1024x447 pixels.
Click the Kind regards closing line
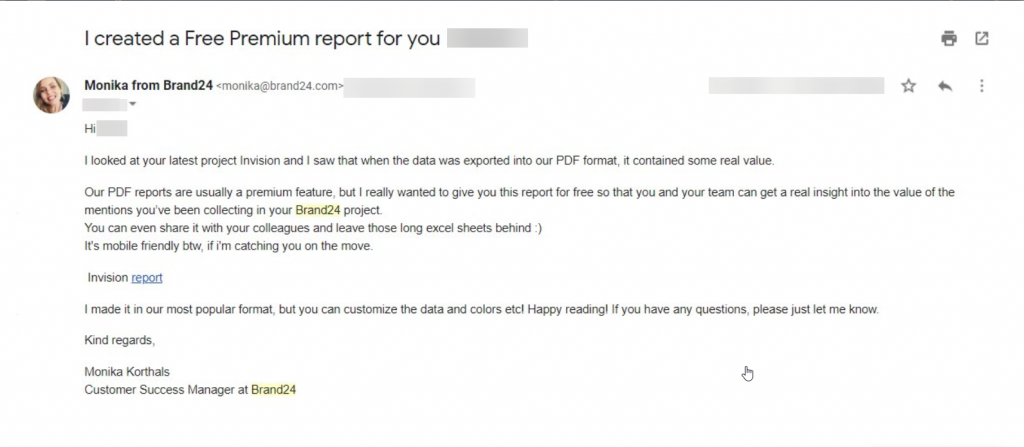coord(120,340)
